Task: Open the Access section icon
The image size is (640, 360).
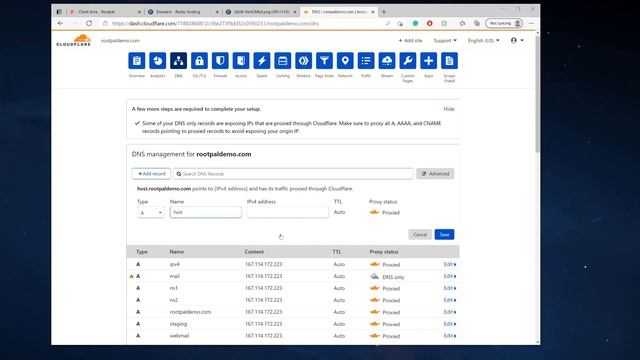Action: [x=241, y=61]
